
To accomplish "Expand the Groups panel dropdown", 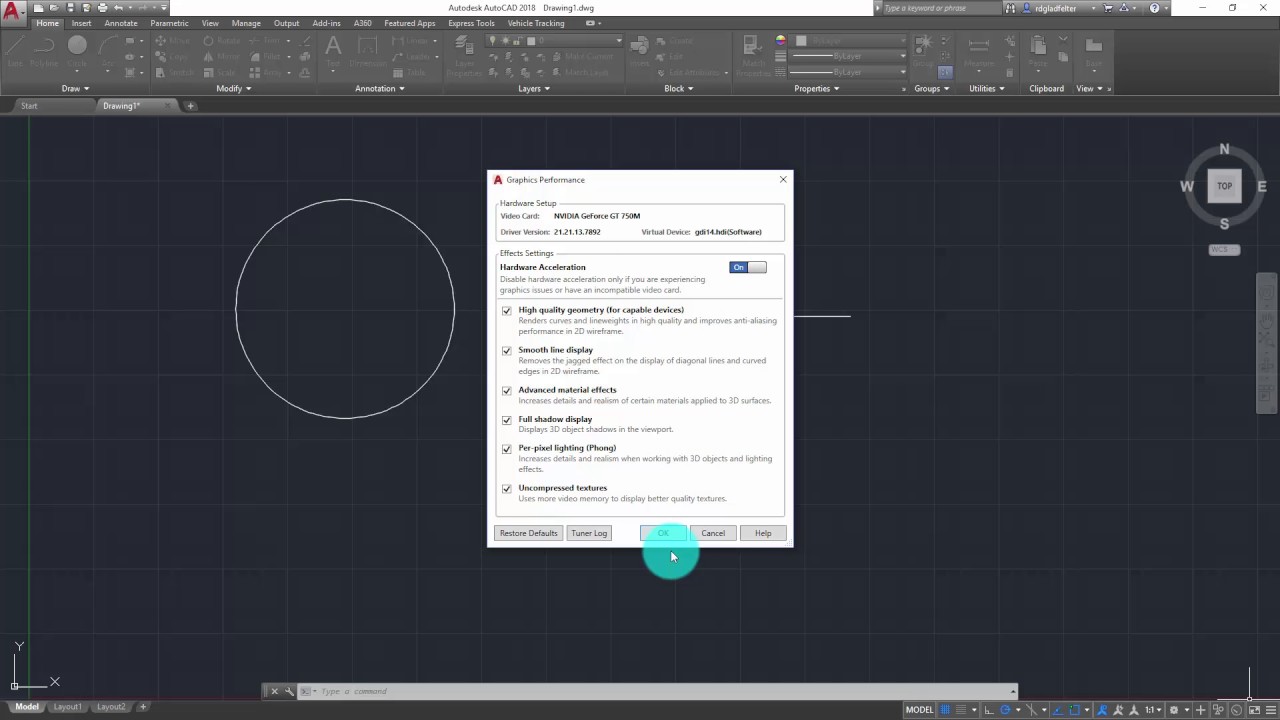I will coord(932,89).
